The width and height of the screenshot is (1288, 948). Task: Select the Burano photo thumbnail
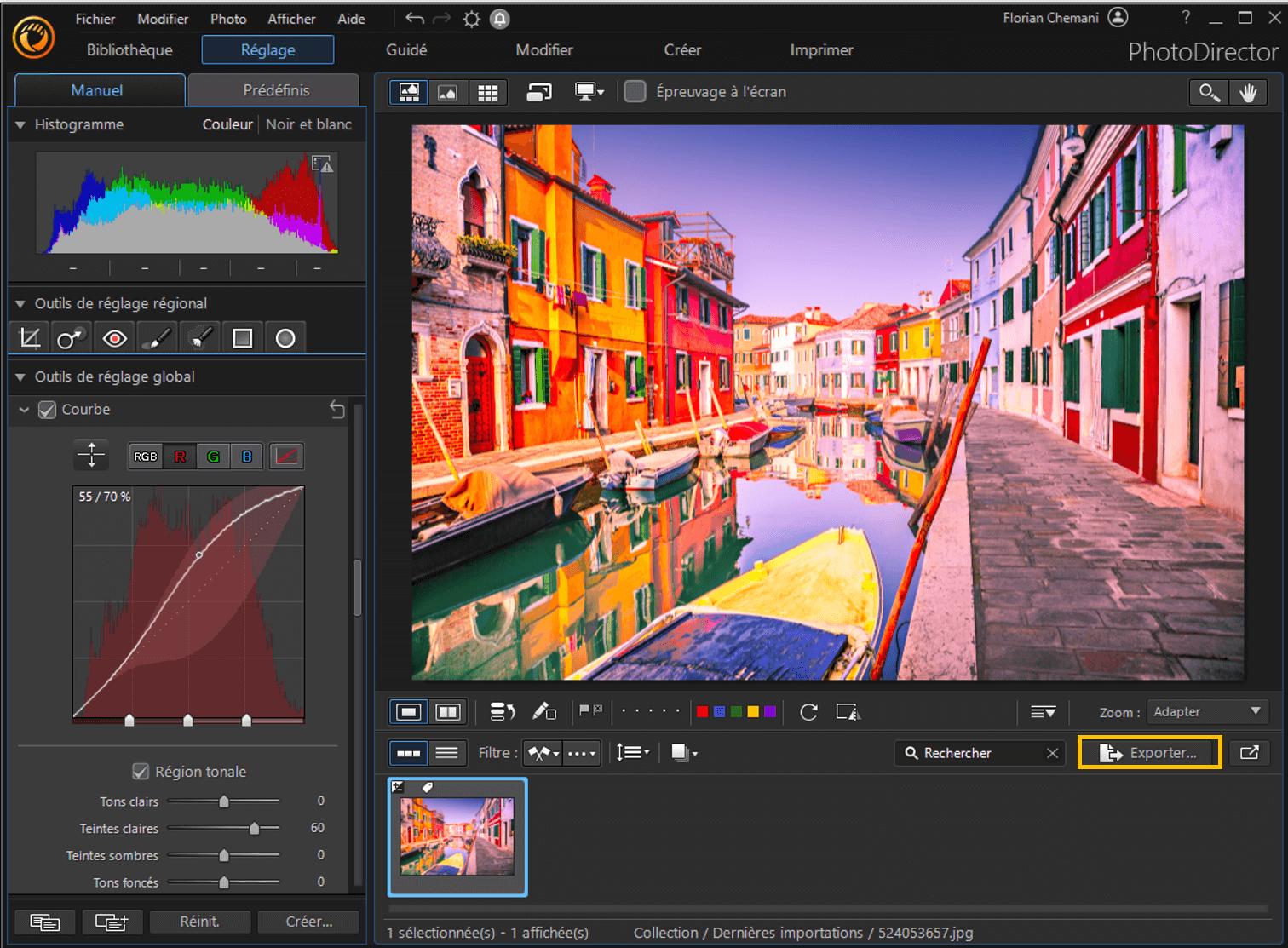[x=457, y=837]
